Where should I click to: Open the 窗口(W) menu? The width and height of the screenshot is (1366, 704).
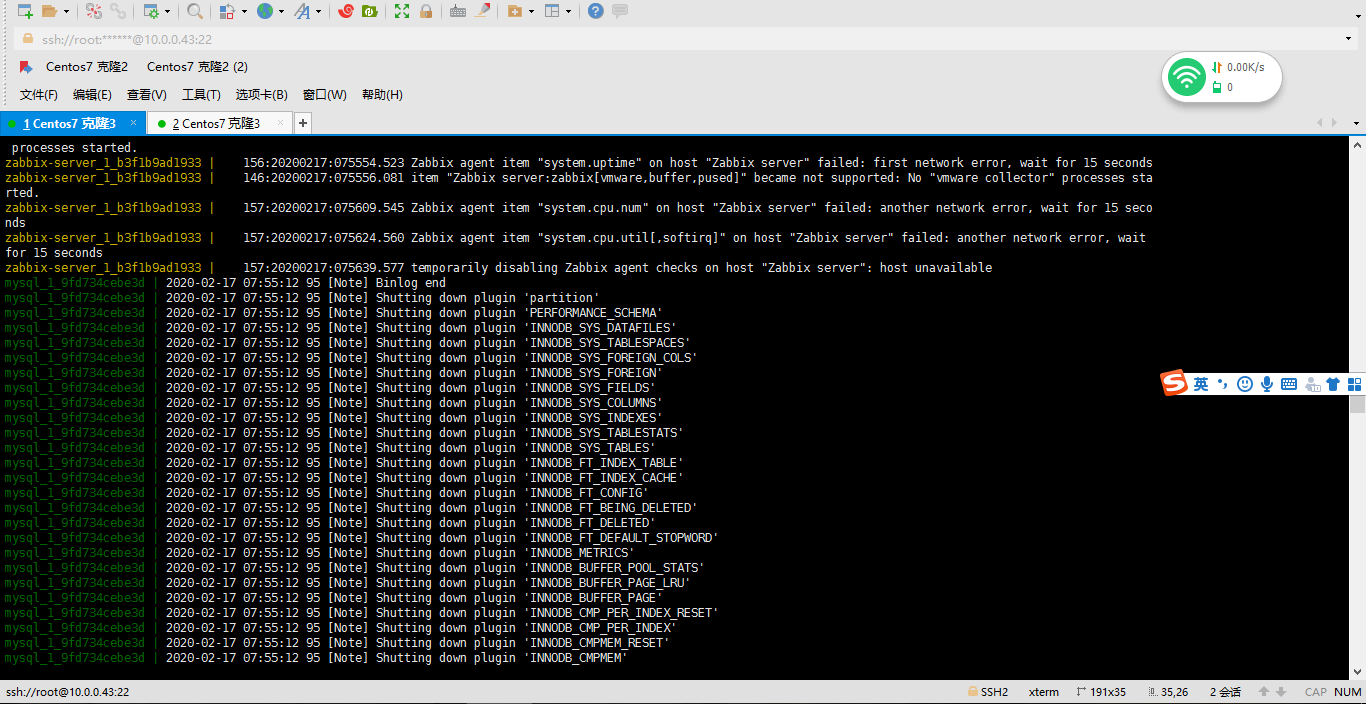pos(325,95)
